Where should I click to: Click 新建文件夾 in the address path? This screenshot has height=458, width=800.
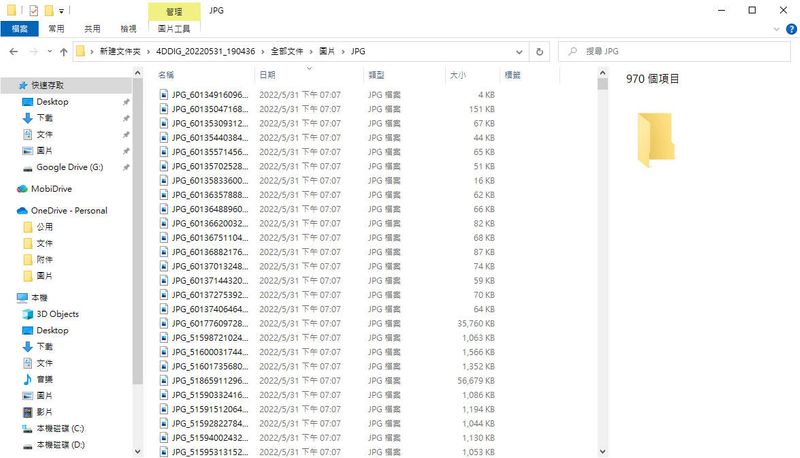tap(120, 52)
